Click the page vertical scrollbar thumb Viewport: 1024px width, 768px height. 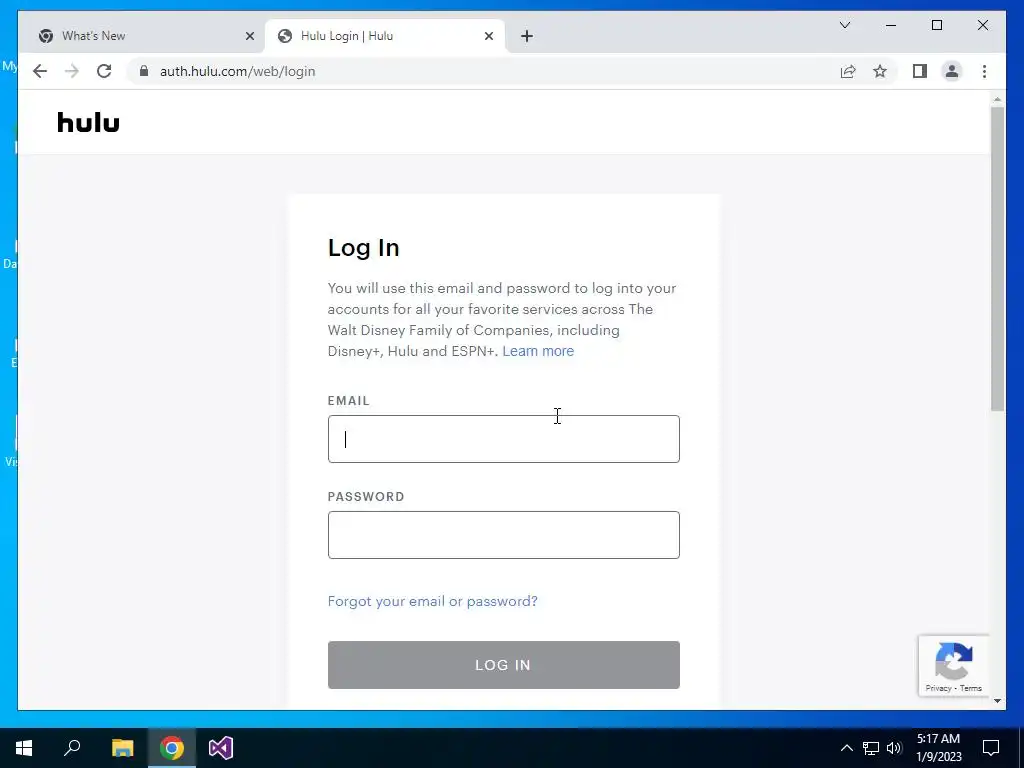pyautogui.click(x=997, y=259)
